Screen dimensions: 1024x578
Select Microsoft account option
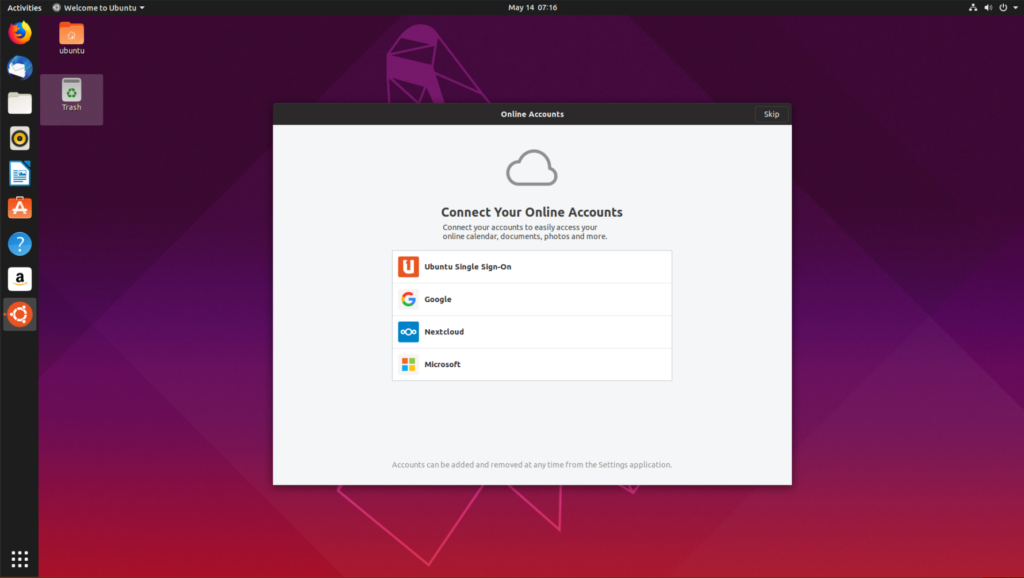[532, 364]
